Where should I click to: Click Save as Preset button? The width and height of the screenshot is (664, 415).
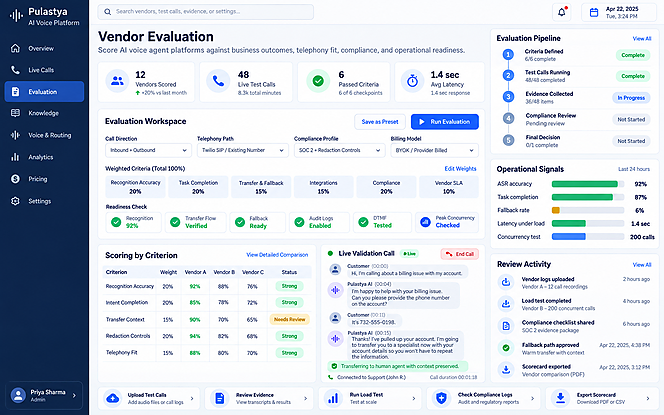tap(380, 122)
